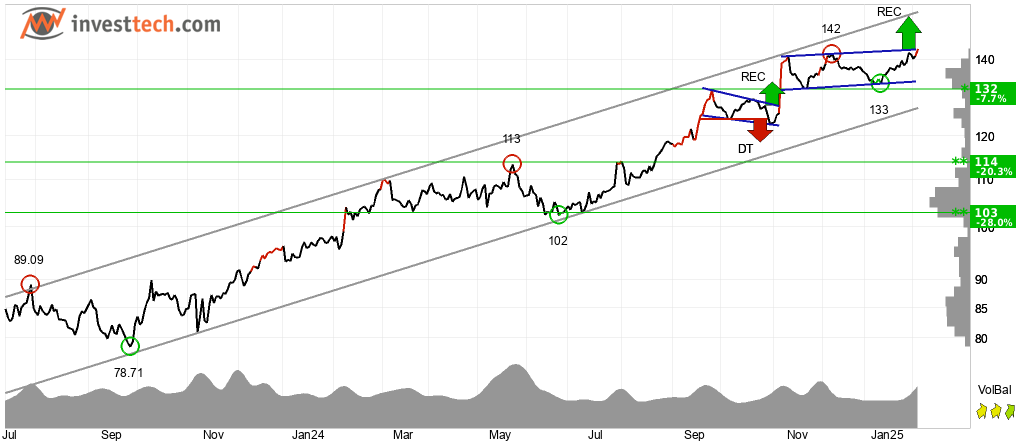Screen dimensions: 1020x448
Task: Click the green REC arrow near October
Action: coord(772,95)
